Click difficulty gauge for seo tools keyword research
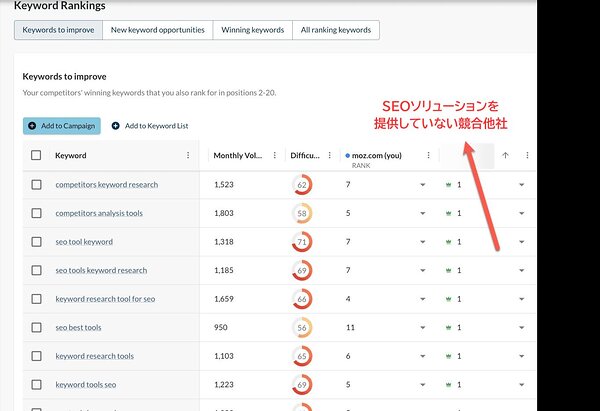Image resolution: width=600 pixels, height=411 pixels. [x=302, y=270]
